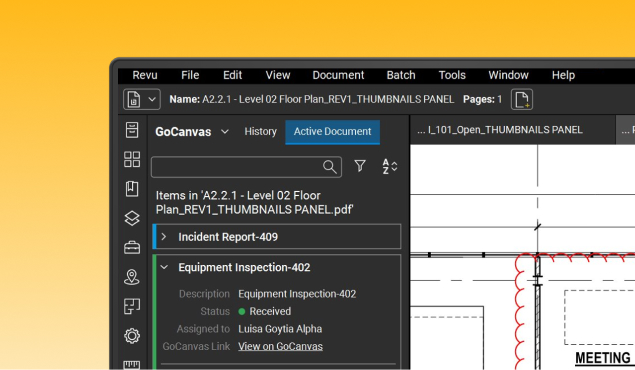This screenshot has width=635, height=370.
Task: Open the Properties gear icon
Action: (x=132, y=336)
